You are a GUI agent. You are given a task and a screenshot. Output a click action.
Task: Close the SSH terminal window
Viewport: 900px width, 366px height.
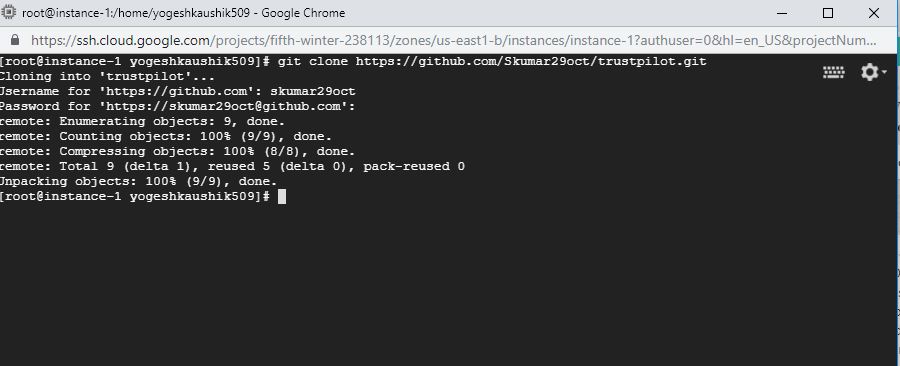(x=874, y=13)
